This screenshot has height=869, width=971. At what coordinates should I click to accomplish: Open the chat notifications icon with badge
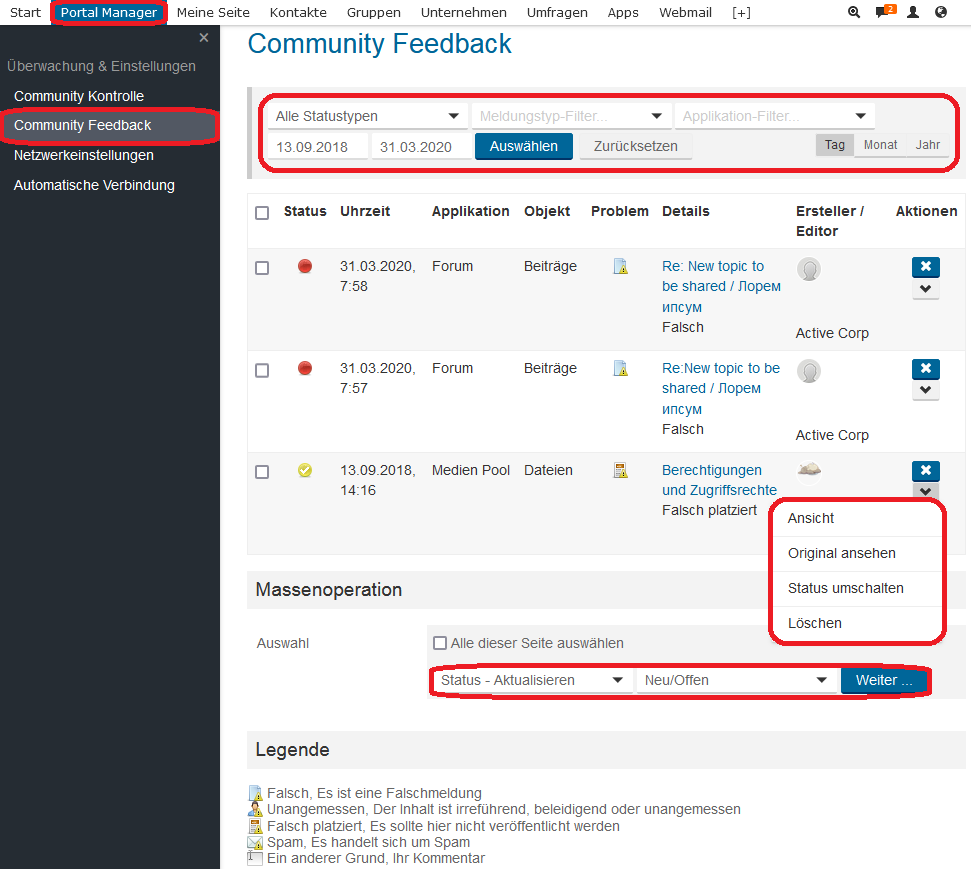885,11
